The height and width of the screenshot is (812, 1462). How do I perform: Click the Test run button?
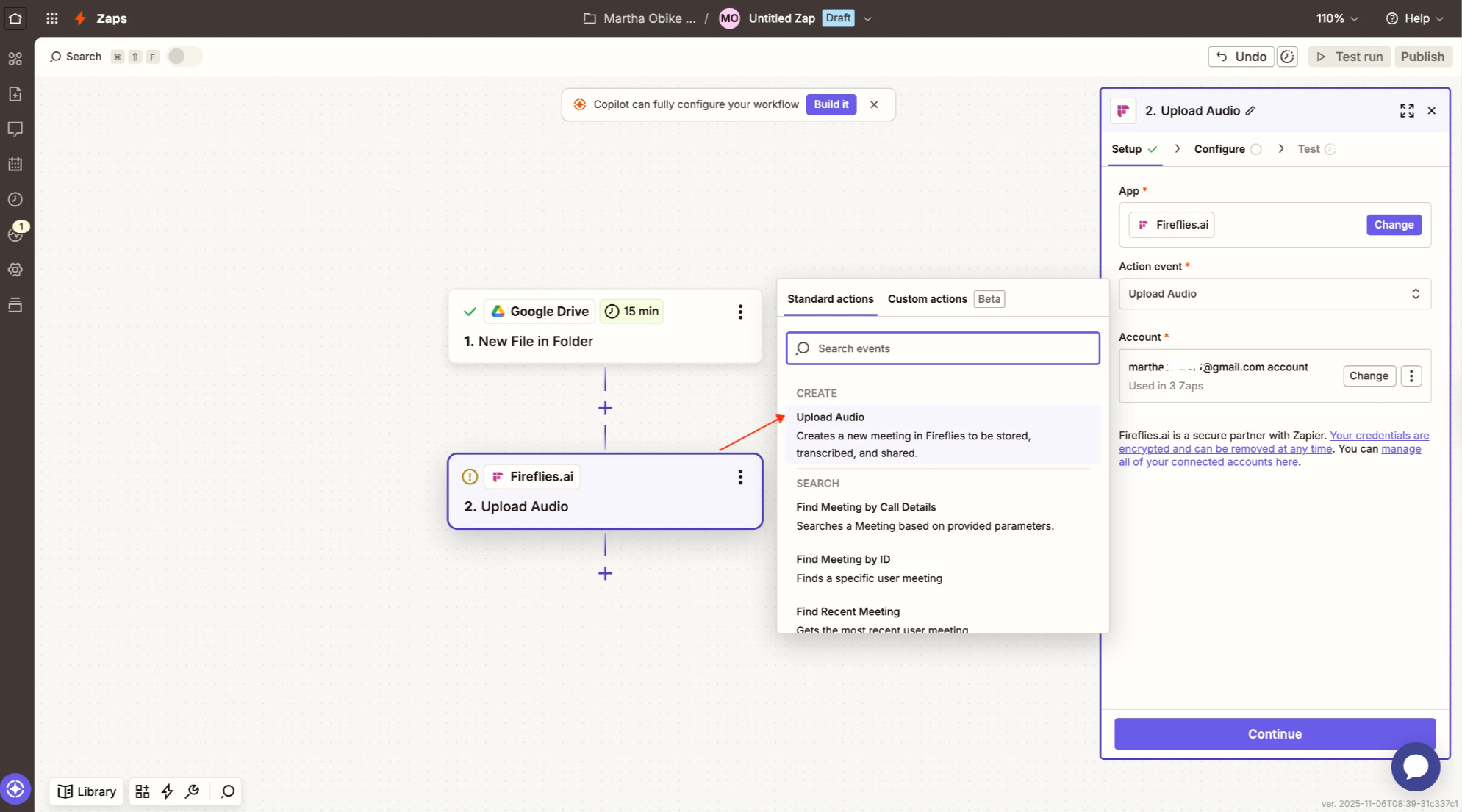click(1349, 57)
